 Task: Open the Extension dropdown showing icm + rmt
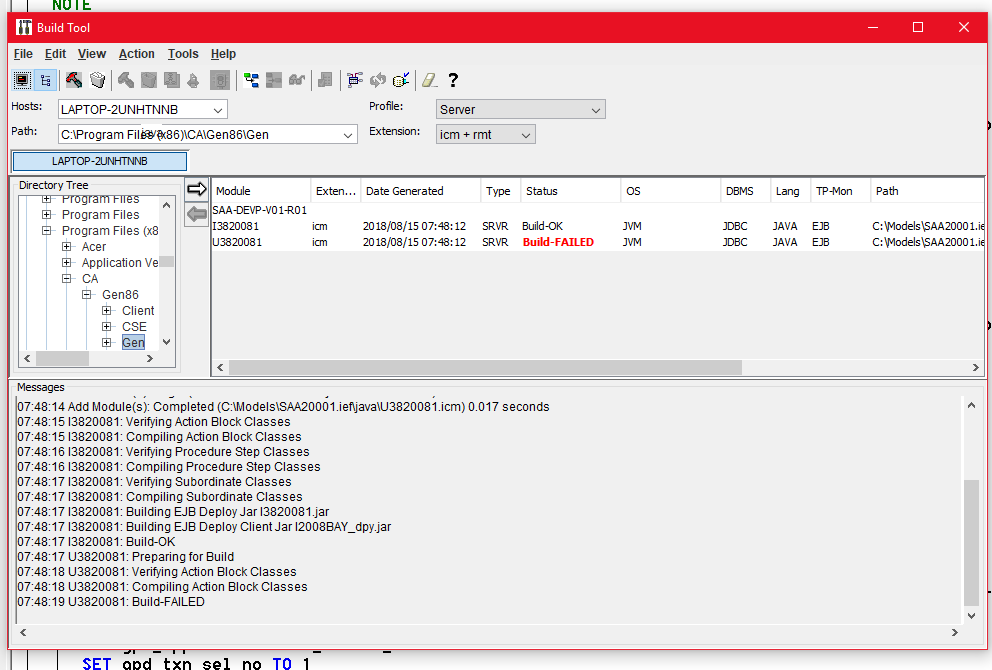click(x=486, y=135)
